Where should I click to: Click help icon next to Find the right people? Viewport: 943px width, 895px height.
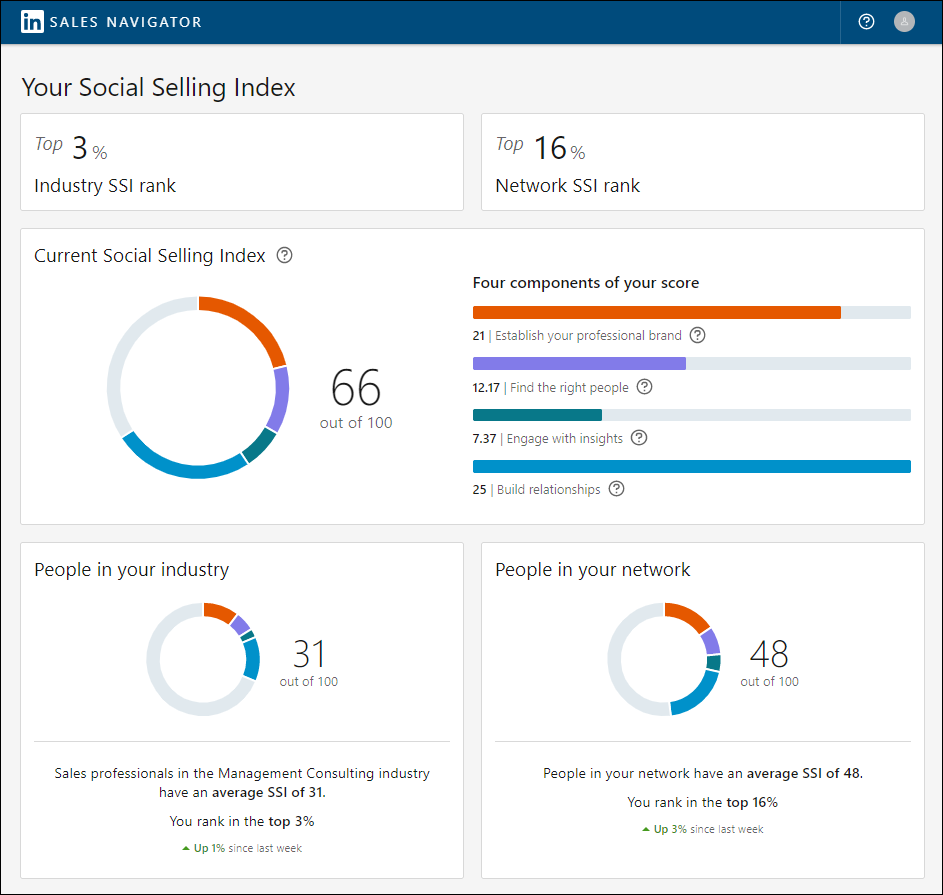click(645, 387)
